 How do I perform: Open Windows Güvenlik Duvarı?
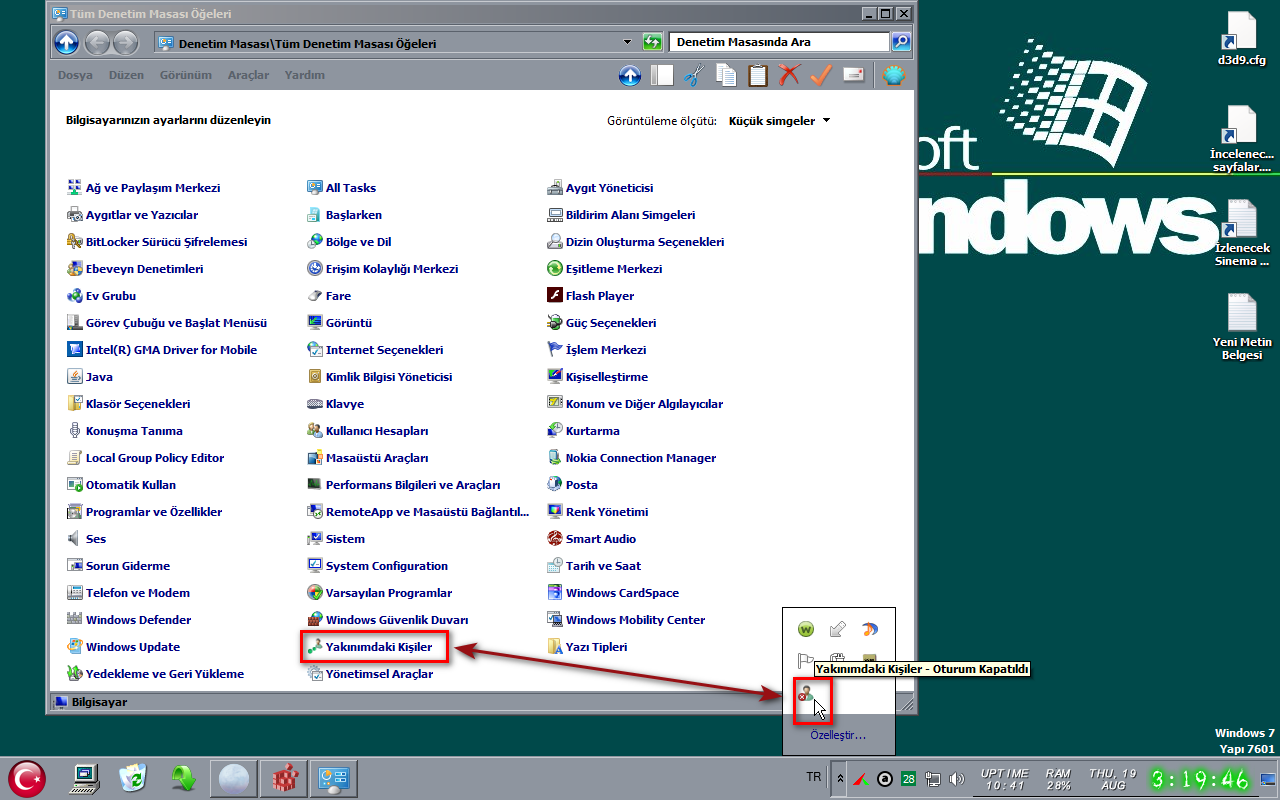click(x=387, y=620)
